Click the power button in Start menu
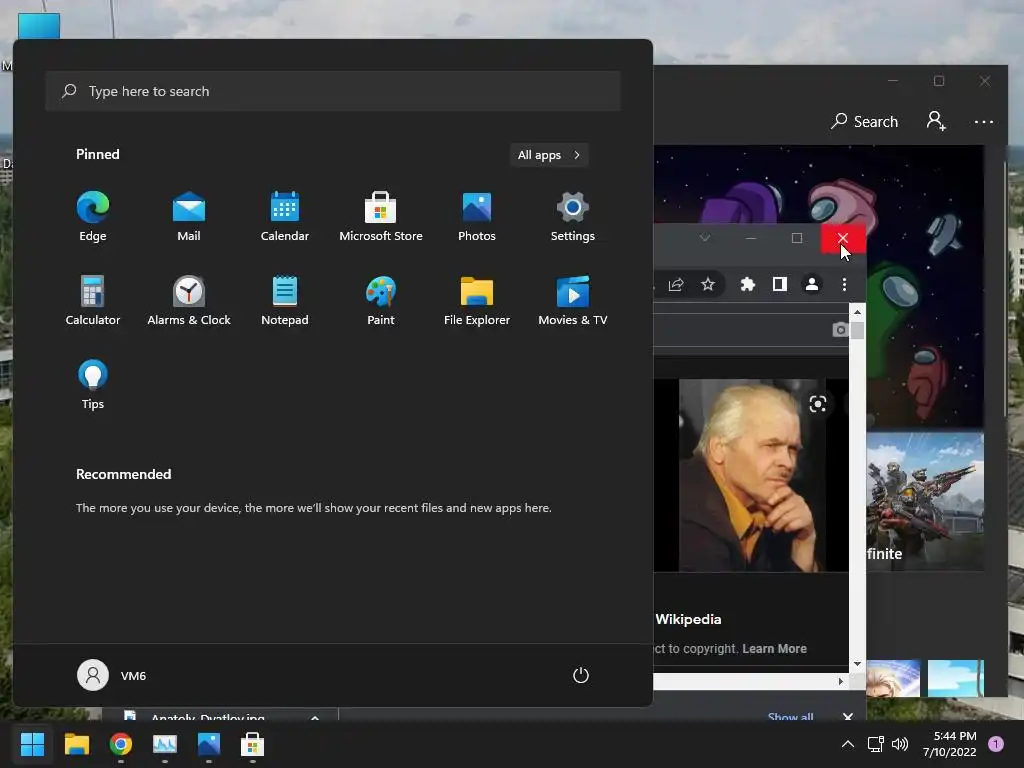Viewport: 1024px width, 768px height. 581,675
